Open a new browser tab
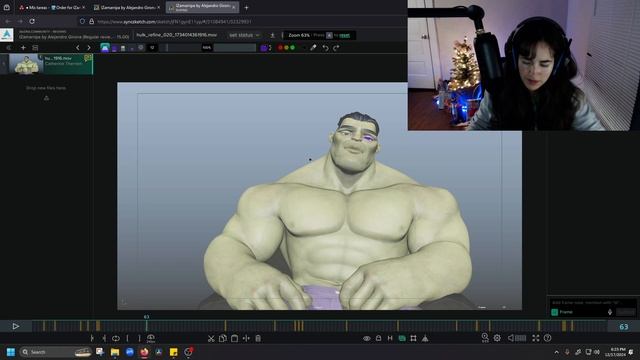640x360 pixels. tap(246, 7)
